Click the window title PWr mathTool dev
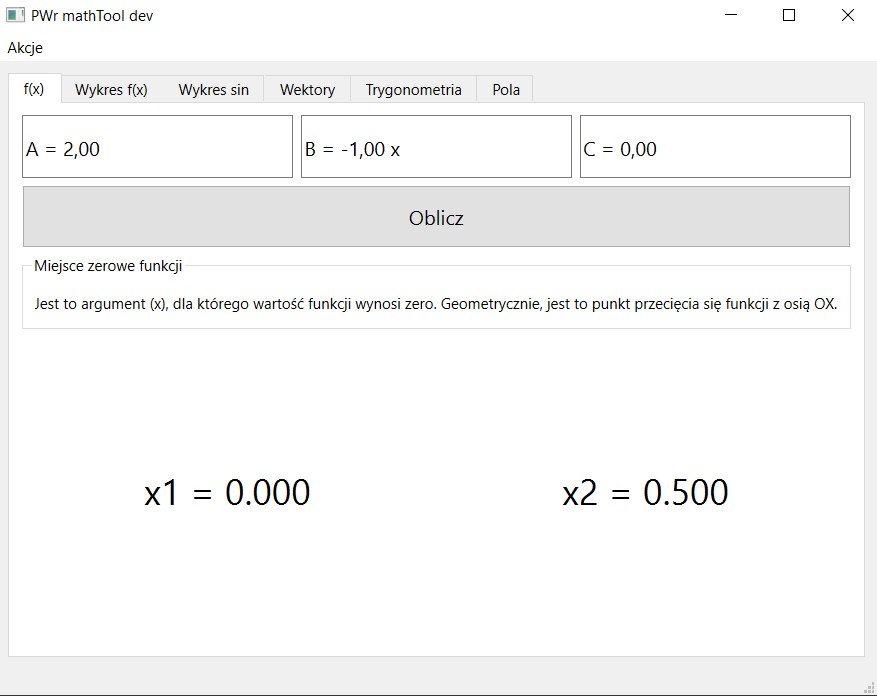The image size is (877, 696). pos(90,15)
